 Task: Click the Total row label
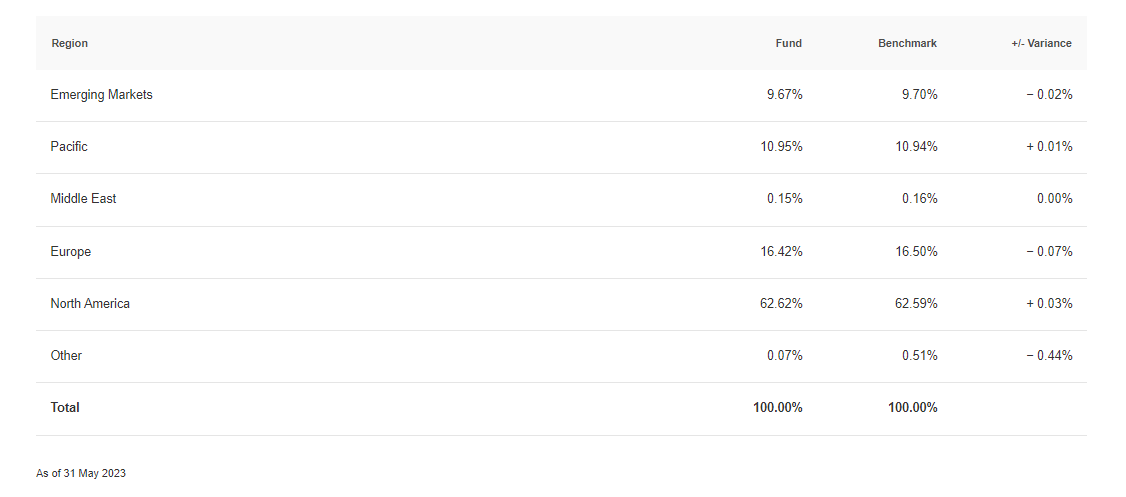pyautogui.click(x=65, y=407)
